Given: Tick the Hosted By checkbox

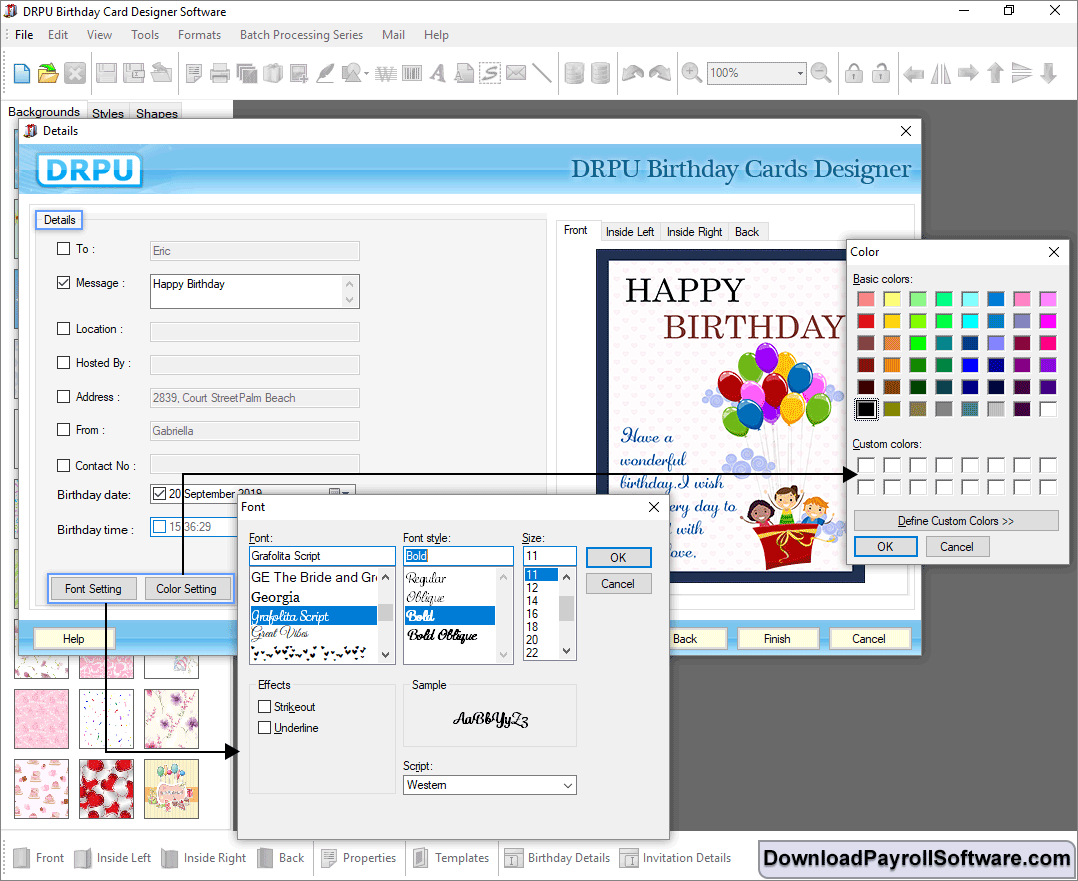Looking at the screenshot, I should [63, 362].
